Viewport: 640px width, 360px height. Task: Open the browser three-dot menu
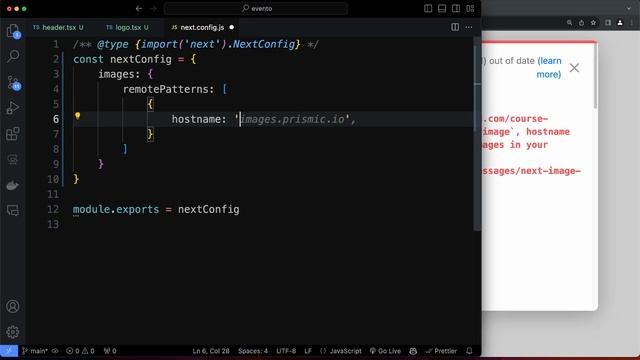click(x=632, y=23)
